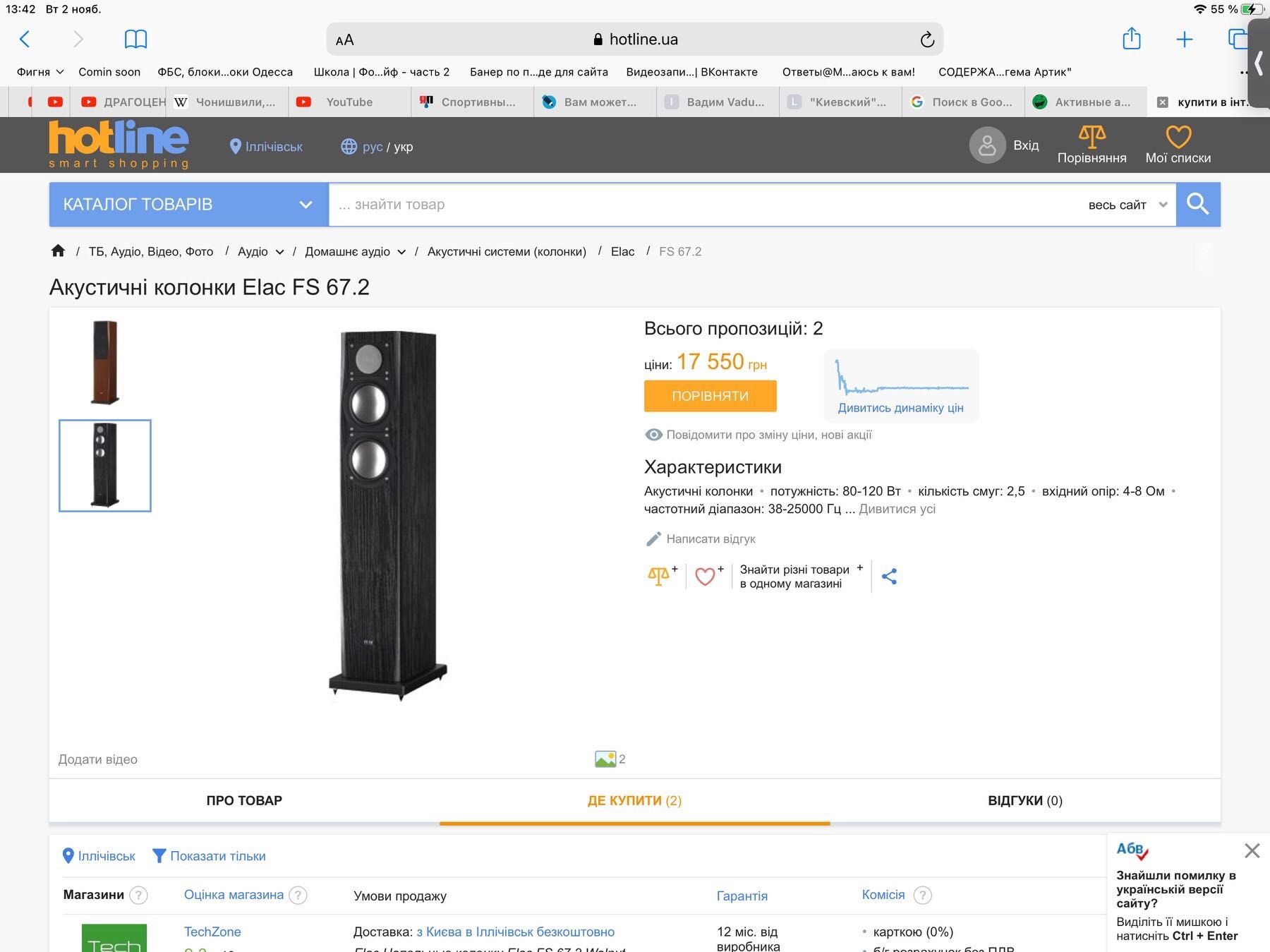Click Вхід to sign in
The width and height of the screenshot is (1270, 952).
[1026, 145]
